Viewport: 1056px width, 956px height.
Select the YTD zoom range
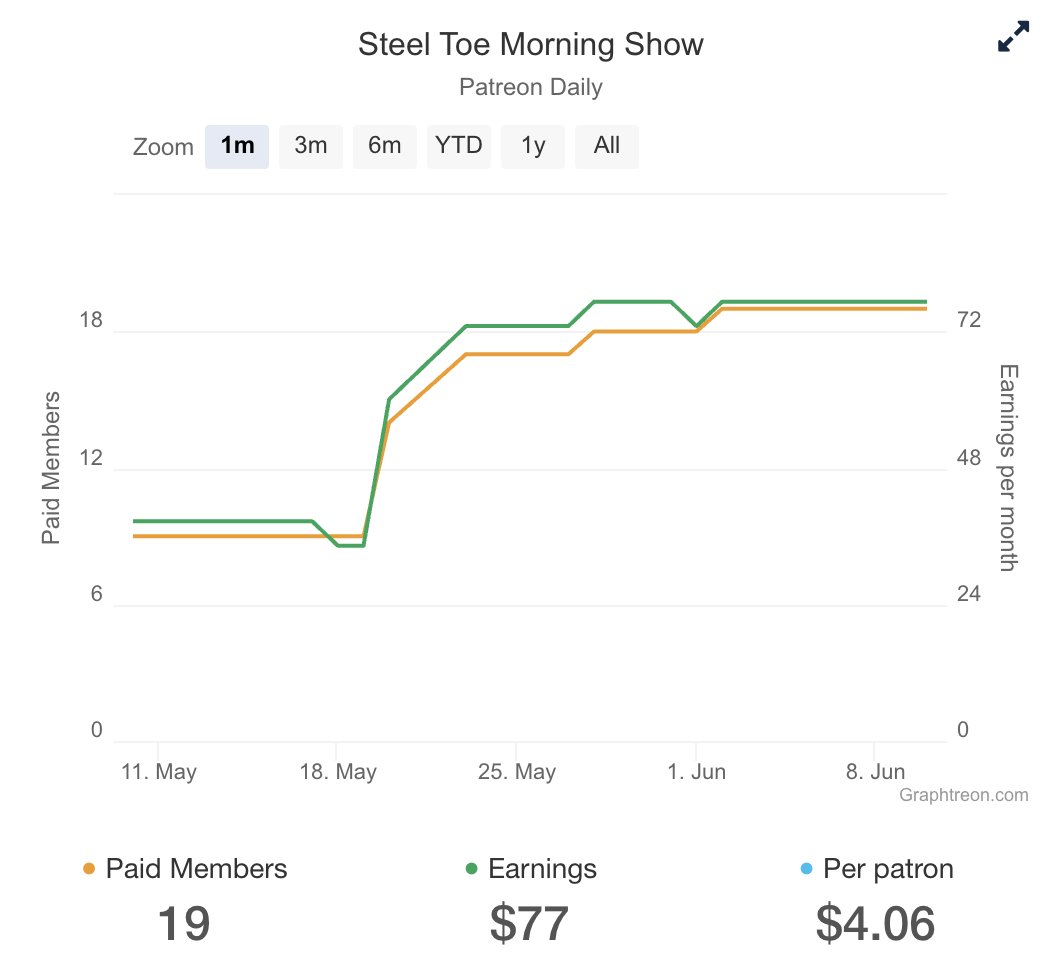point(459,146)
